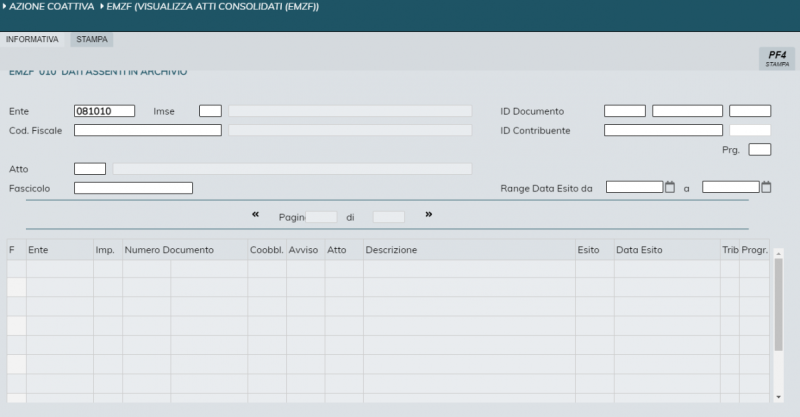Click the first ID Documento field
The image size is (800, 417).
coord(625,111)
